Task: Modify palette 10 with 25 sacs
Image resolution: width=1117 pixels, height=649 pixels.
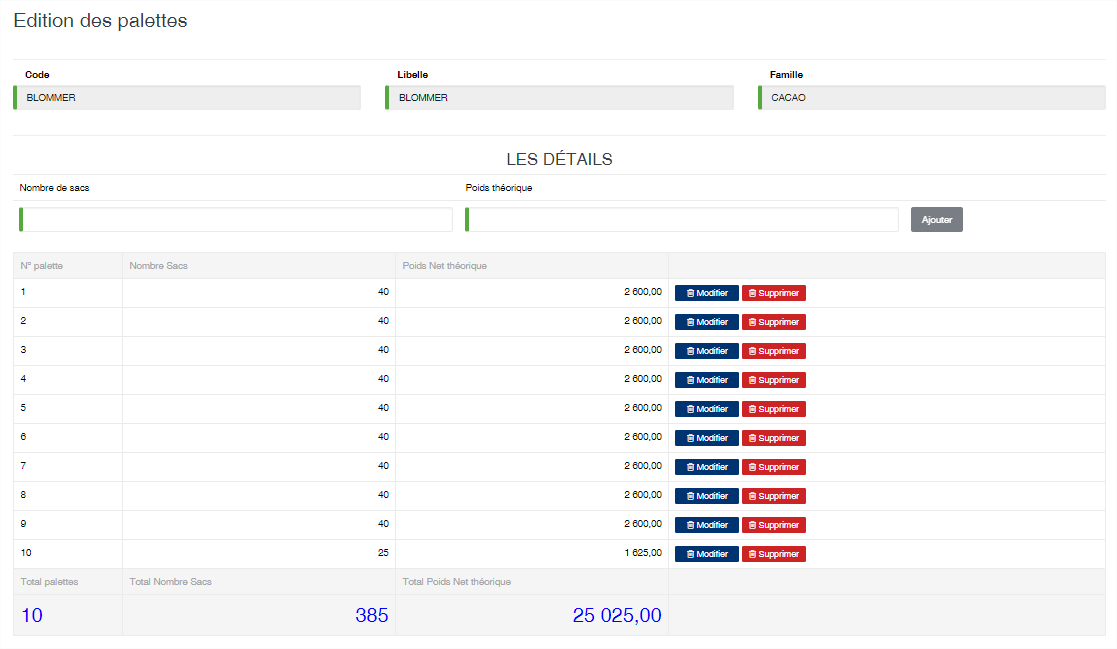Action: [x=707, y=554]
